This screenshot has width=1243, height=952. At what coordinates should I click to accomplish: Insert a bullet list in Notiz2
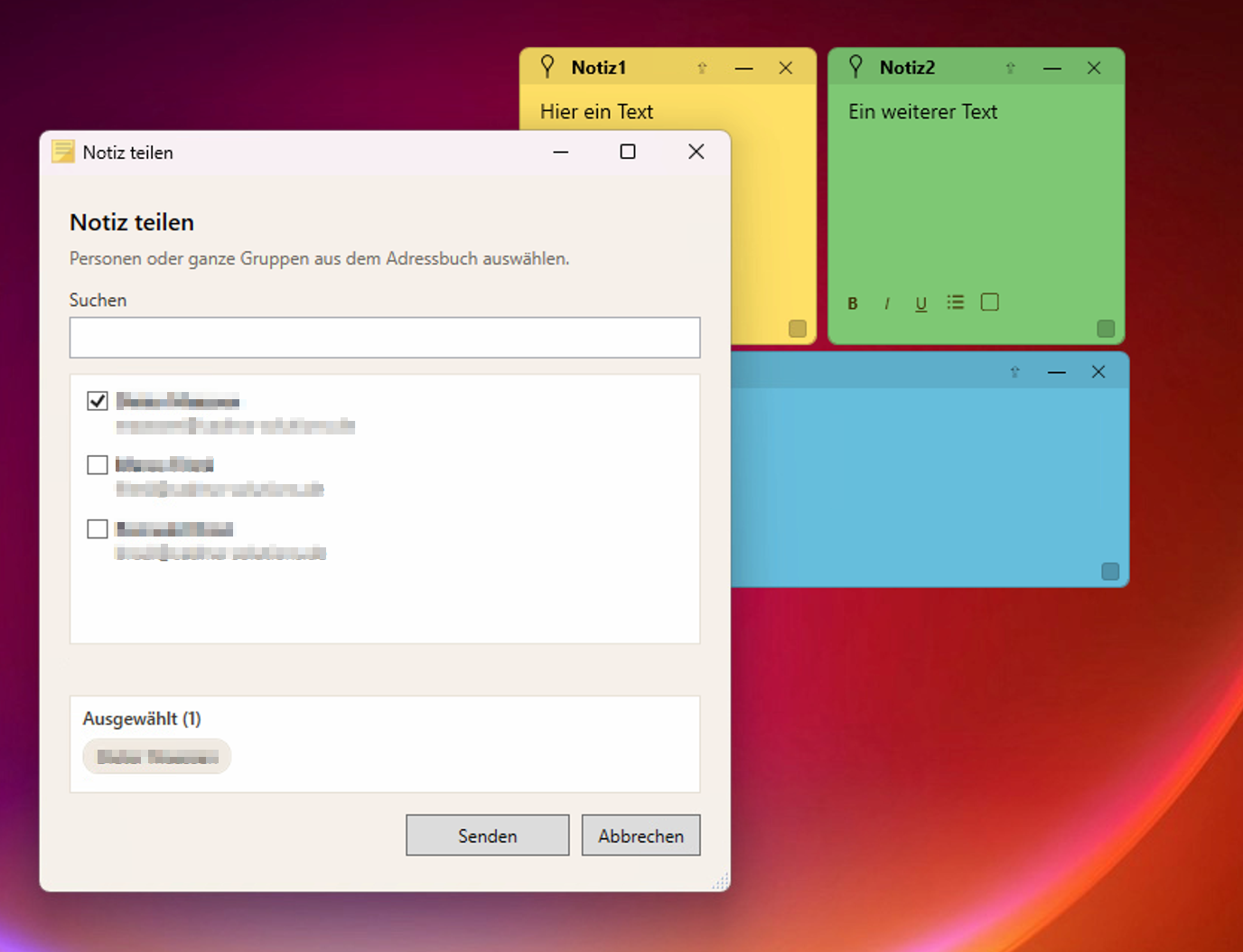(956, 302)
